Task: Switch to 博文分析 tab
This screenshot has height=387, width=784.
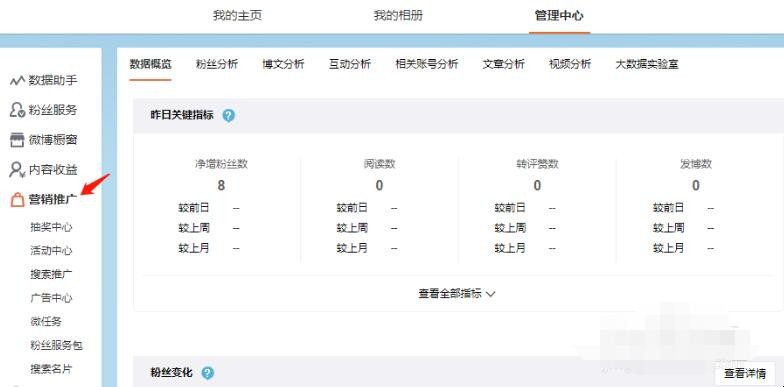Action: 284,64
